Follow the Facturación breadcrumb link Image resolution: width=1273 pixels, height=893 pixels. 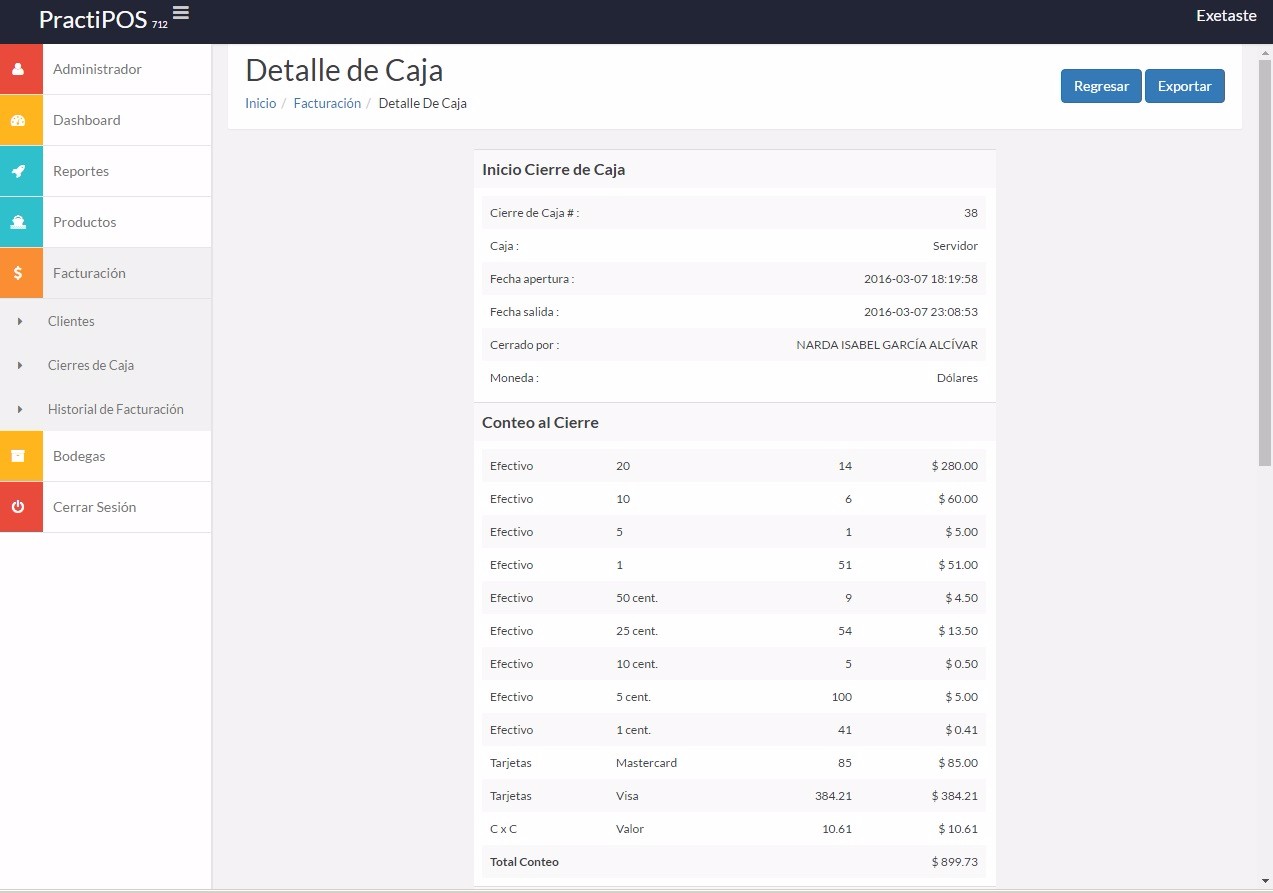click(x=327, y=103)
